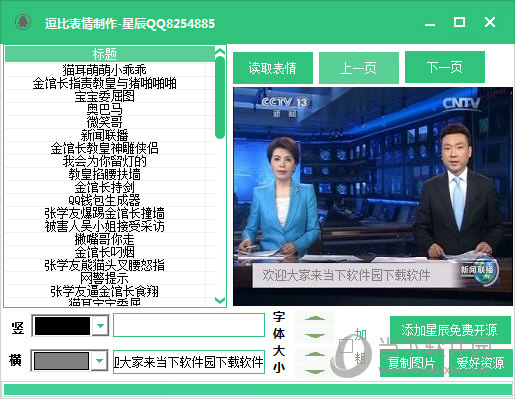
Task: Select 金馆长持剑 in the list
Action: pyautogui.click(x=104, y=187)
